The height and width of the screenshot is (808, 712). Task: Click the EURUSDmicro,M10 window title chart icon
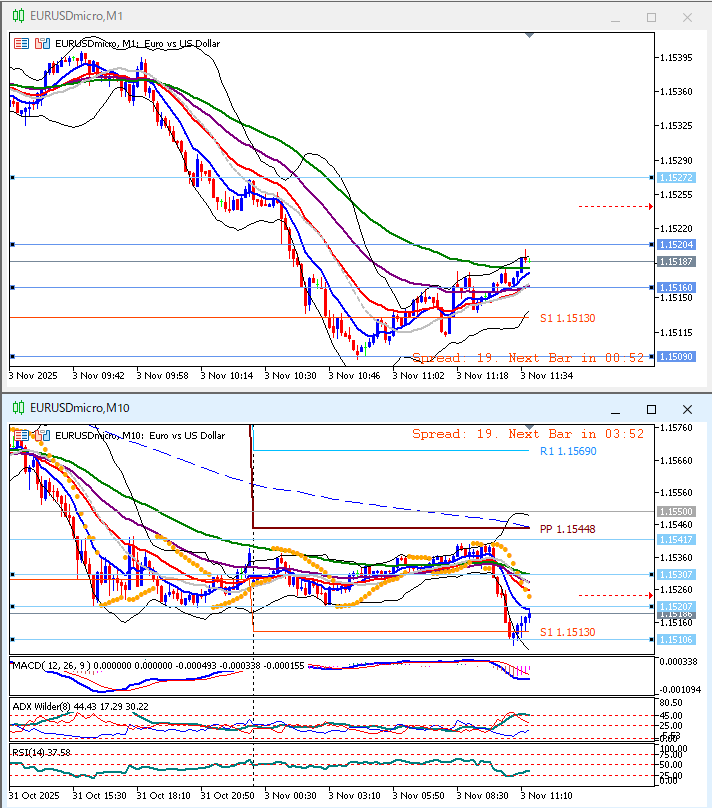[18, 408]
